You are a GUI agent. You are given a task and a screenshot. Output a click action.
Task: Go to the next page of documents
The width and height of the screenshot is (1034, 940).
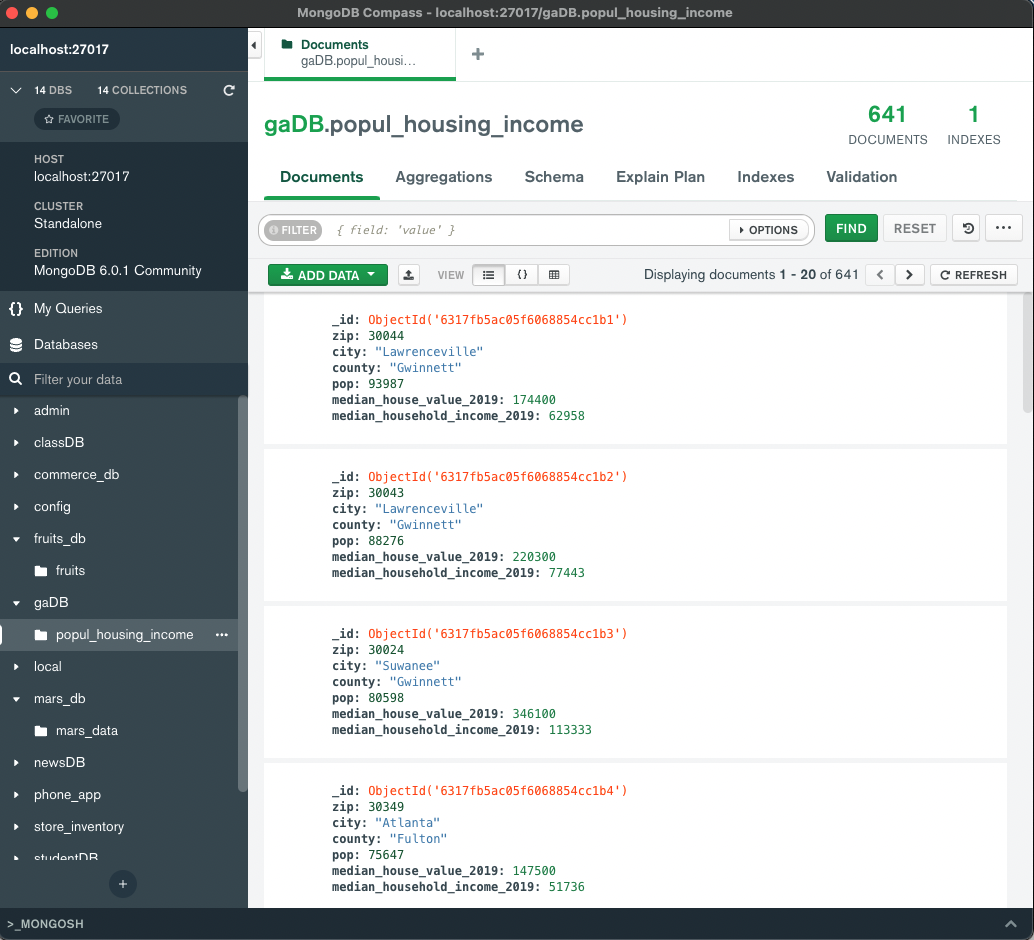tap(909, 274)
